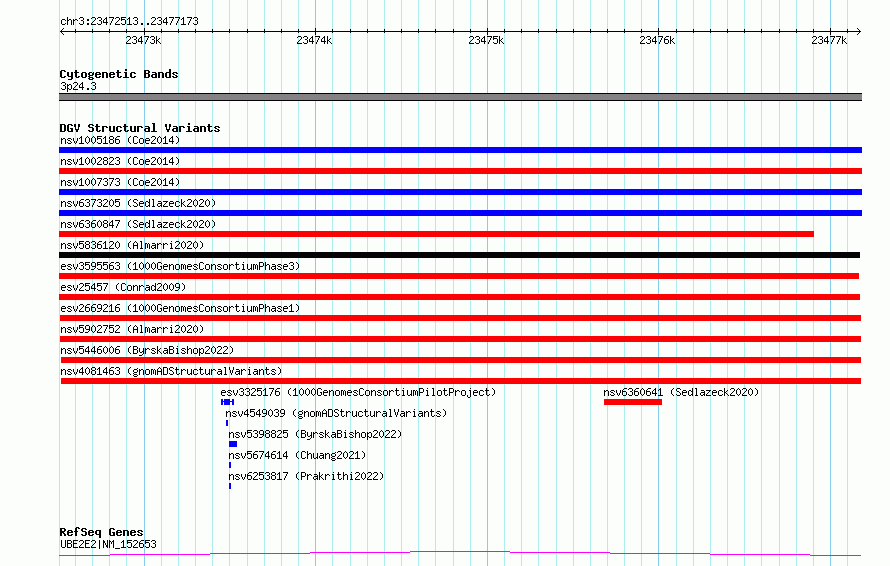Open the esv25457 (Conrad2009) red bar

coord(460,297)
